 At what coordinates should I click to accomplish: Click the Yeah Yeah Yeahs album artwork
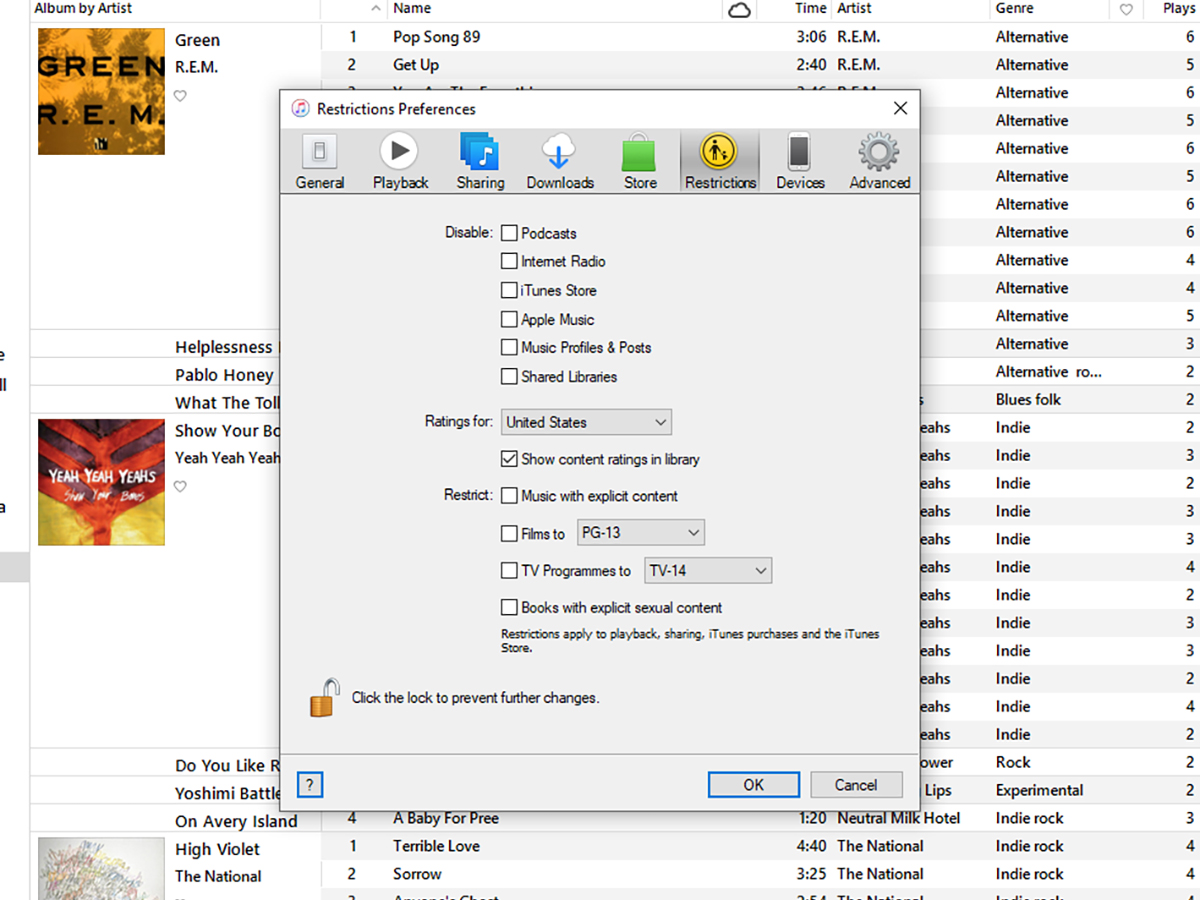pos(101,483)
